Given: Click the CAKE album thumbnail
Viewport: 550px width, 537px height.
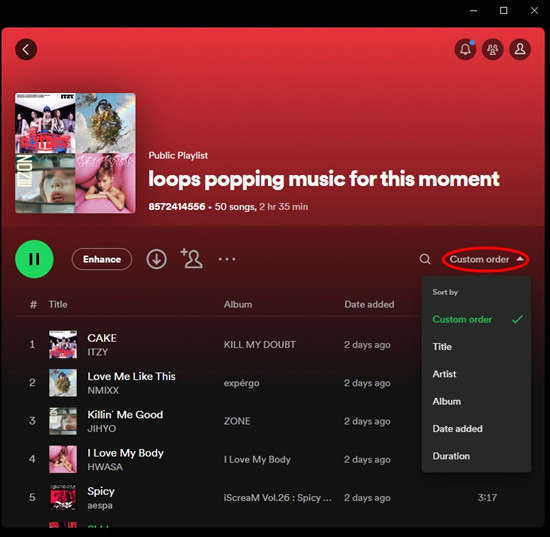Looking at the screenshot, I should pyautogui.click(x=63, y=344).
